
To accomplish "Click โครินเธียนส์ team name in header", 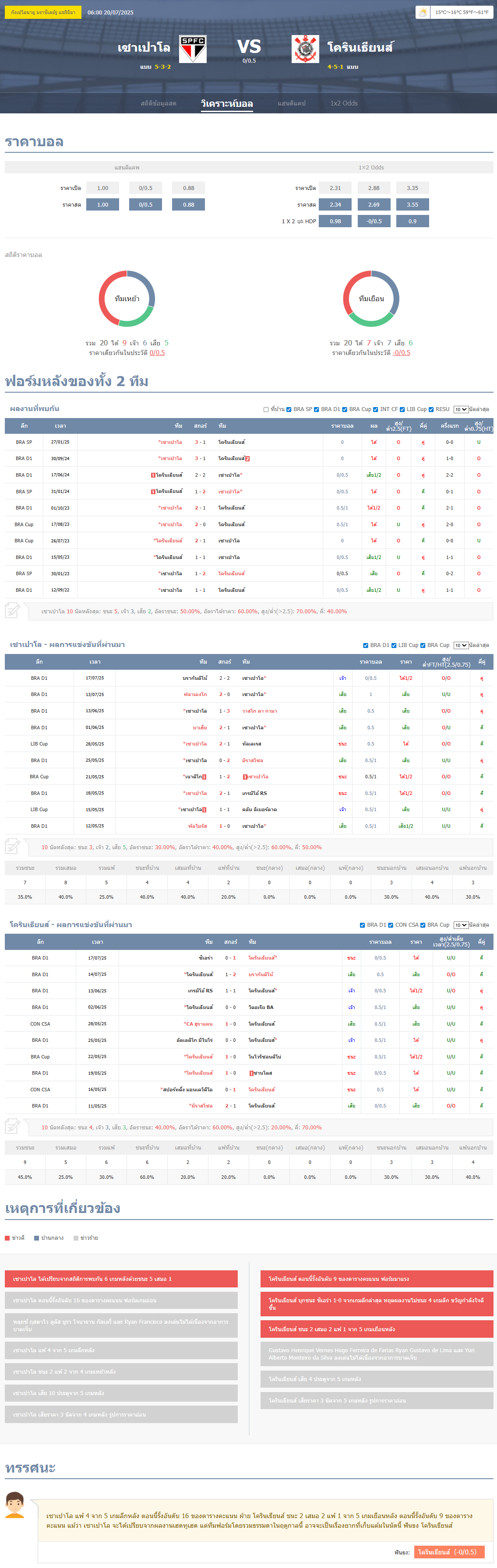I will [360, 47].
